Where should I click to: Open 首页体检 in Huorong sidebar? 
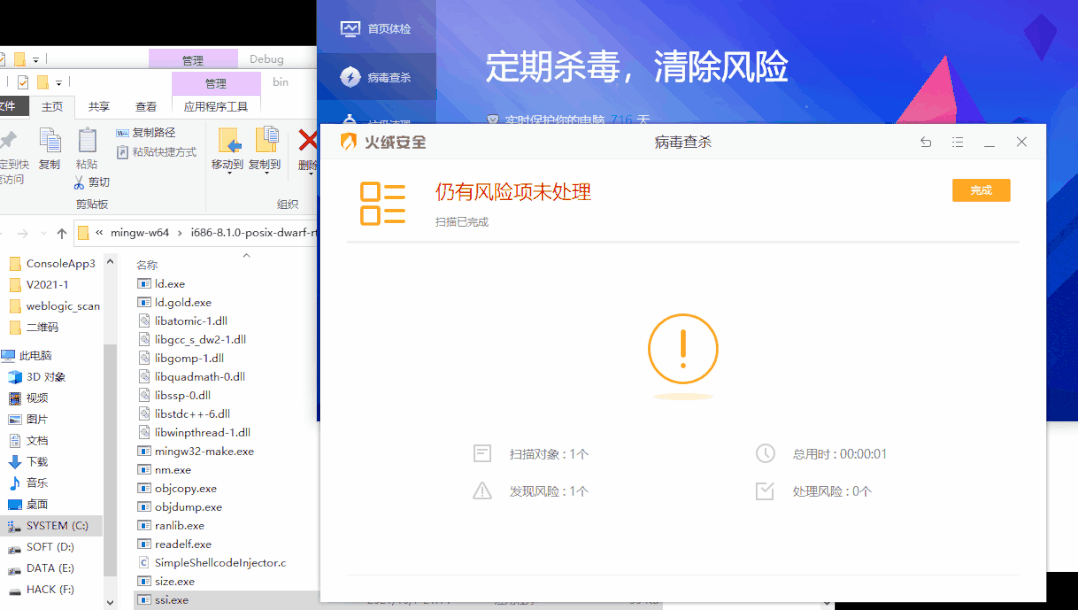pyautogui.click(x=376, y=29)
